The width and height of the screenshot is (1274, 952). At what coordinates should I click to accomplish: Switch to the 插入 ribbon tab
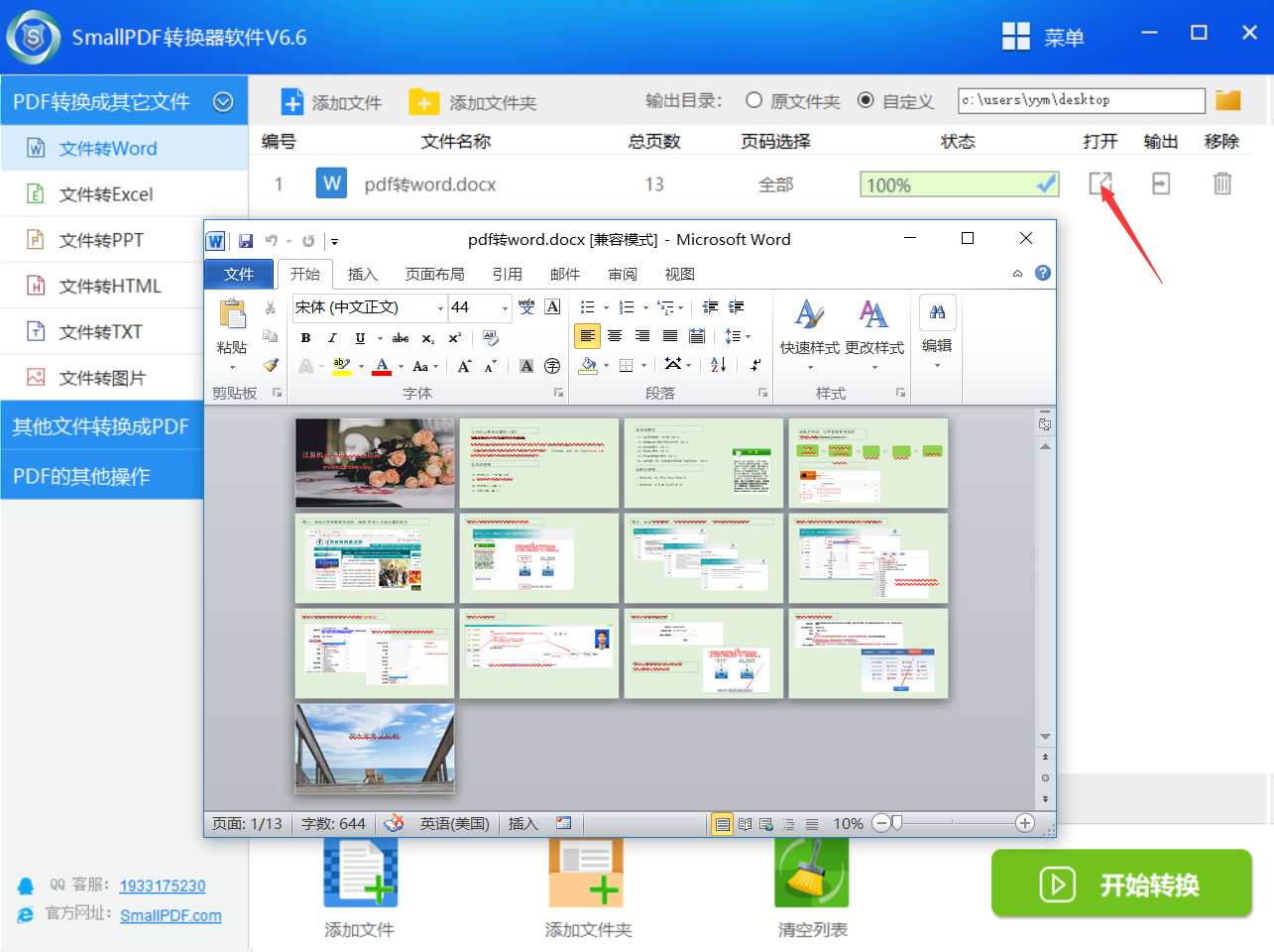(x=363, y=274)
